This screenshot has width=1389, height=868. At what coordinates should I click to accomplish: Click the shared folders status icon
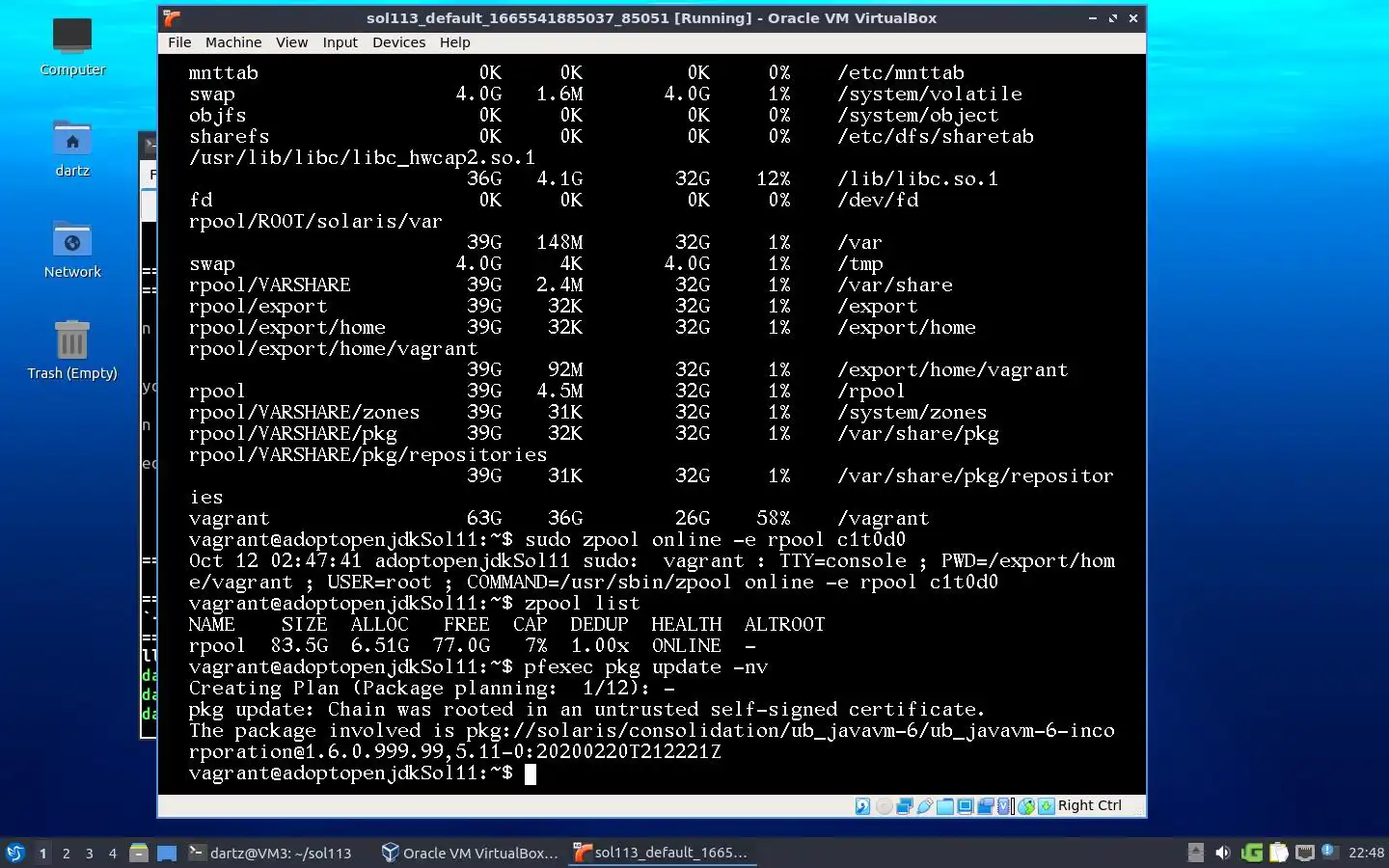pyautogui.click(x=944, y=806)
